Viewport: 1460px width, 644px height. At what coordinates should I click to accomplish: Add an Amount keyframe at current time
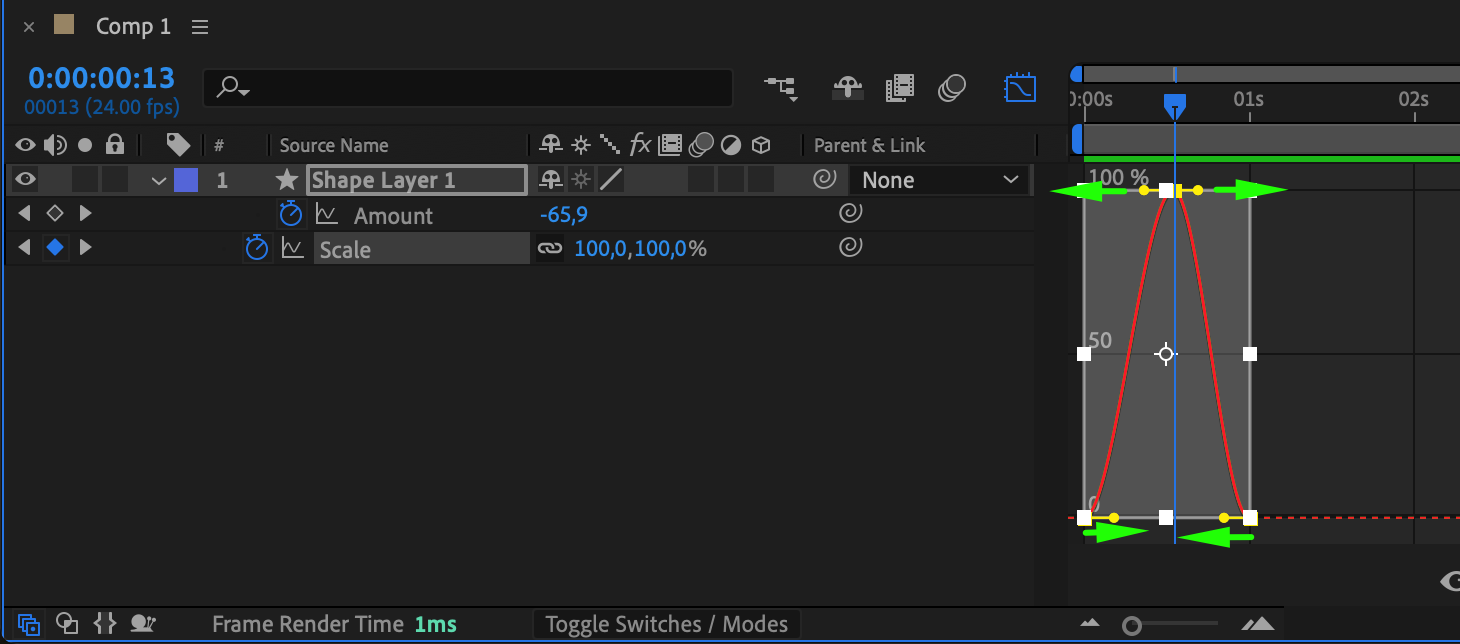55,214
